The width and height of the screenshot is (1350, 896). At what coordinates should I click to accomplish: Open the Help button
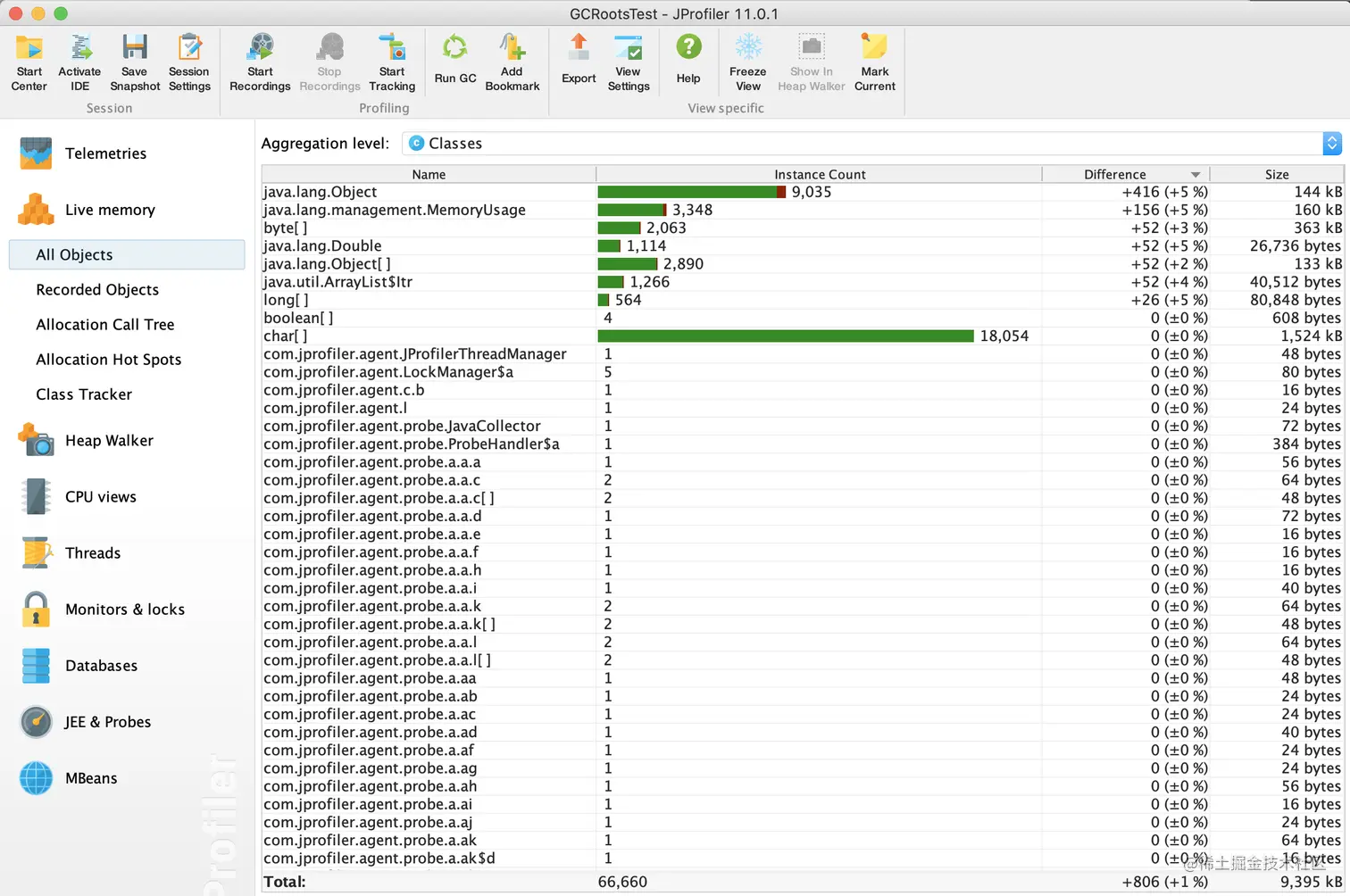tap(688, 59)
